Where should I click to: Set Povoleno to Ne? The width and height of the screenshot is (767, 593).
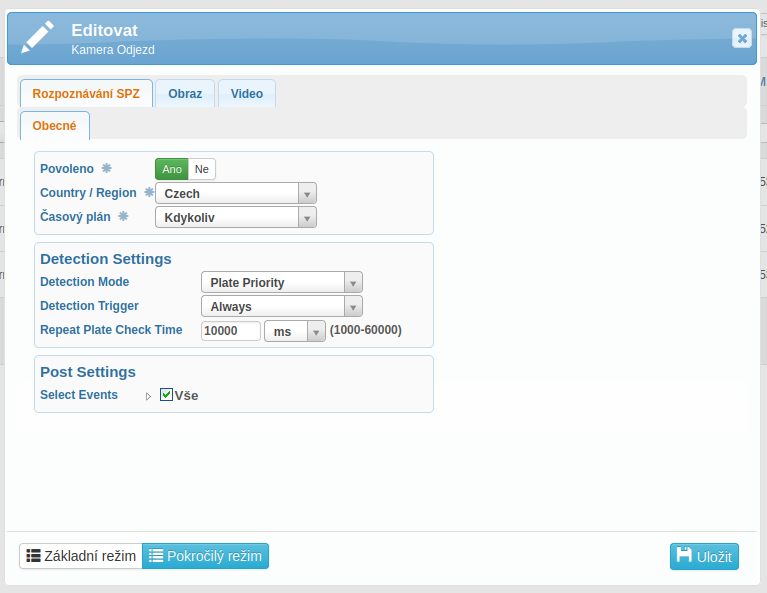202,169
